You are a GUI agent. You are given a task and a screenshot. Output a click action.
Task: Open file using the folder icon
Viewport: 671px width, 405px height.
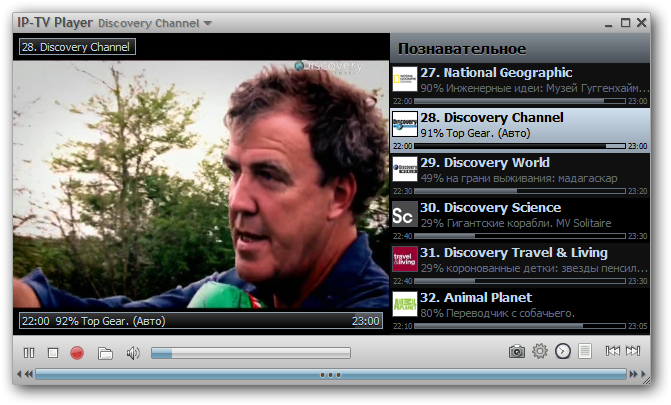pyautogui.click(x=105, y=352)
